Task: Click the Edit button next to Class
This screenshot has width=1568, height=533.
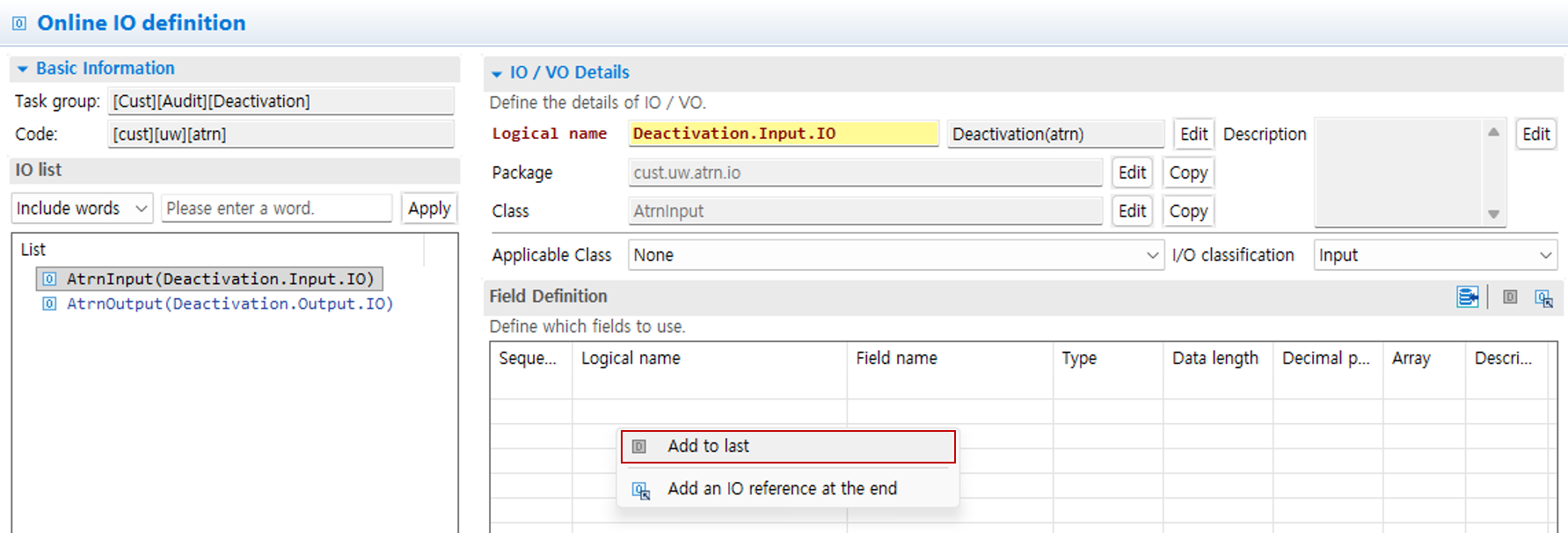Action: pos(1131,211)
